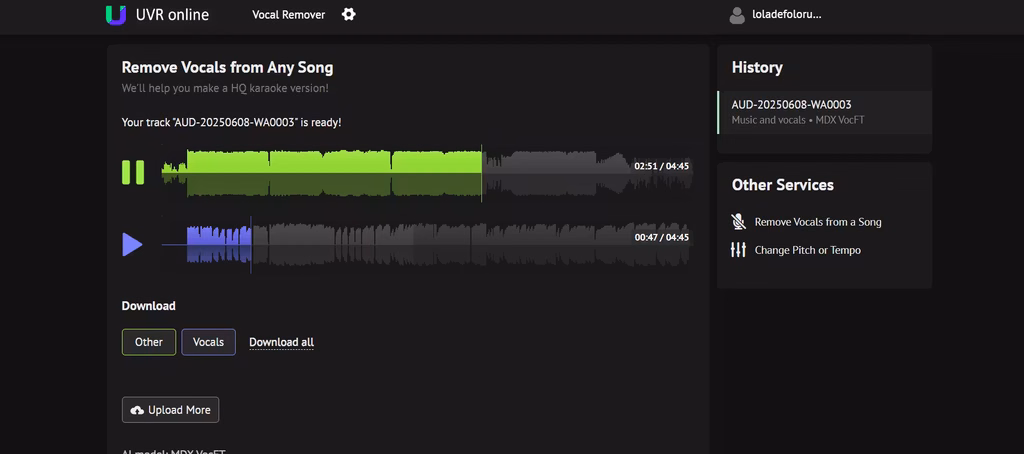The height and width of the screenshot is (454, 1024).
Task: Click the Download section label
Action: pyautogui.click(x=148, y=306)
